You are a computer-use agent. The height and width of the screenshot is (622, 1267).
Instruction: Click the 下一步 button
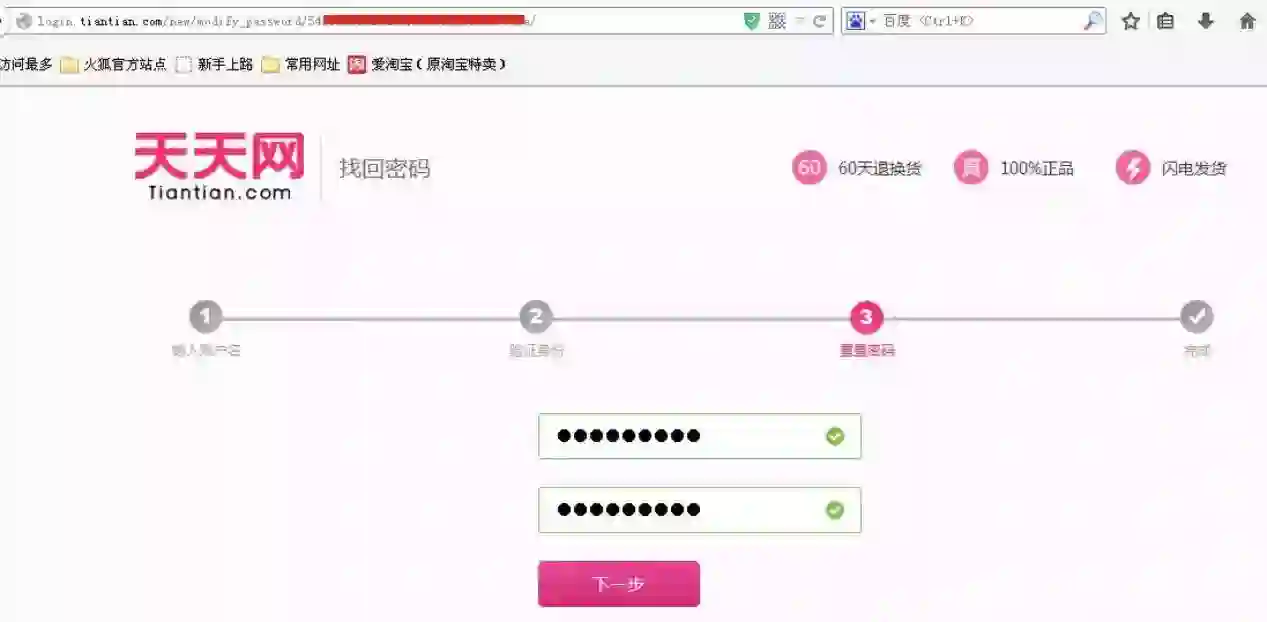point(619,584)
